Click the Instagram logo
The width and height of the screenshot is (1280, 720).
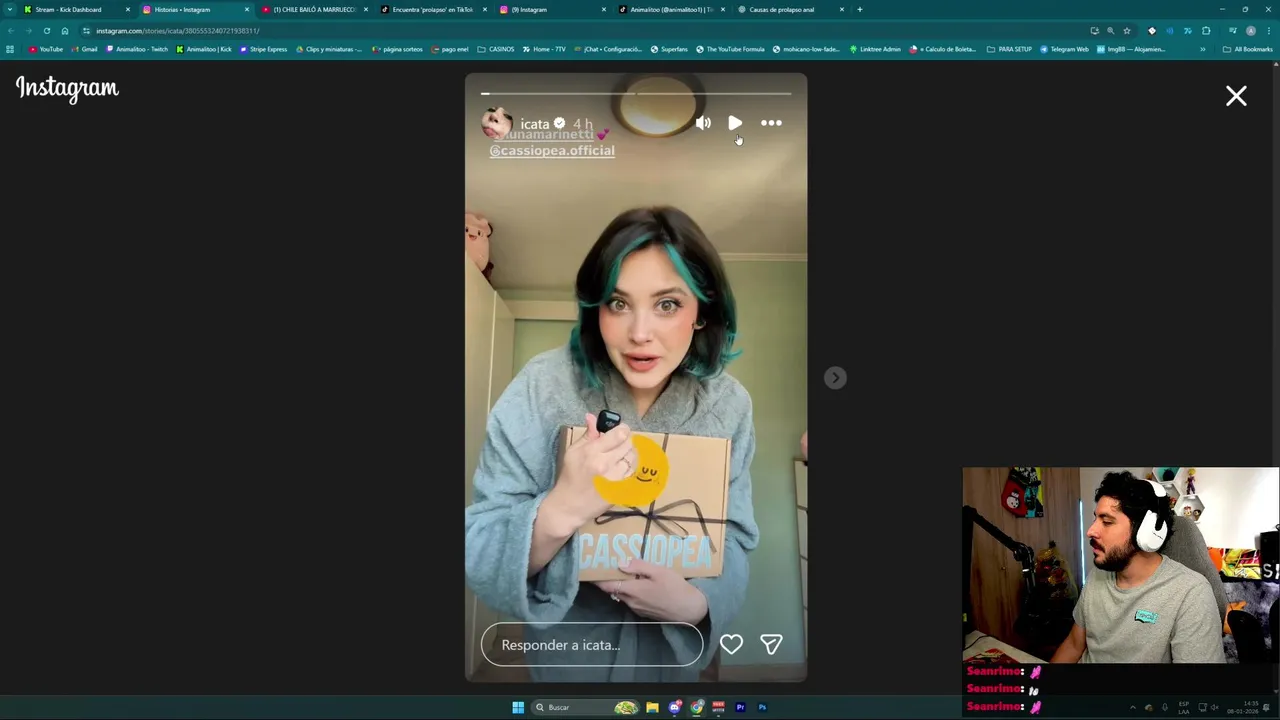[67, 89]
